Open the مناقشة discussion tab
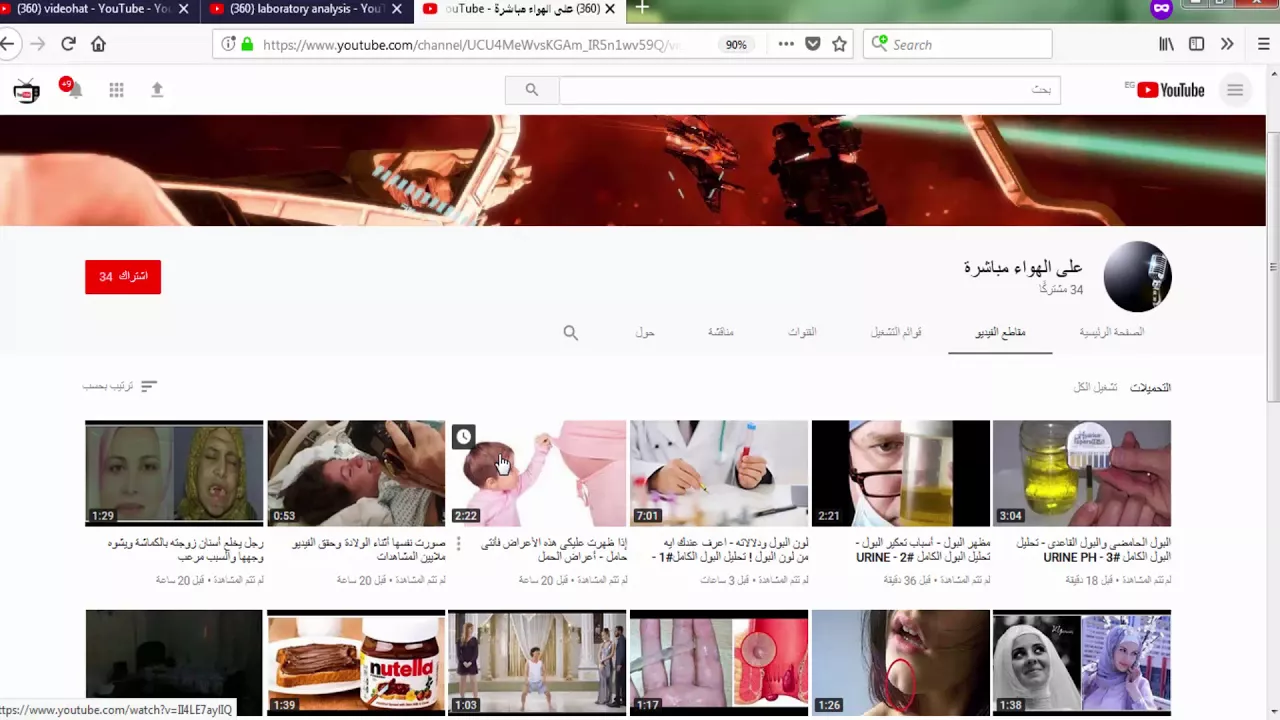The height and width of the screenshot is (720, 1280). click(721, 332)
